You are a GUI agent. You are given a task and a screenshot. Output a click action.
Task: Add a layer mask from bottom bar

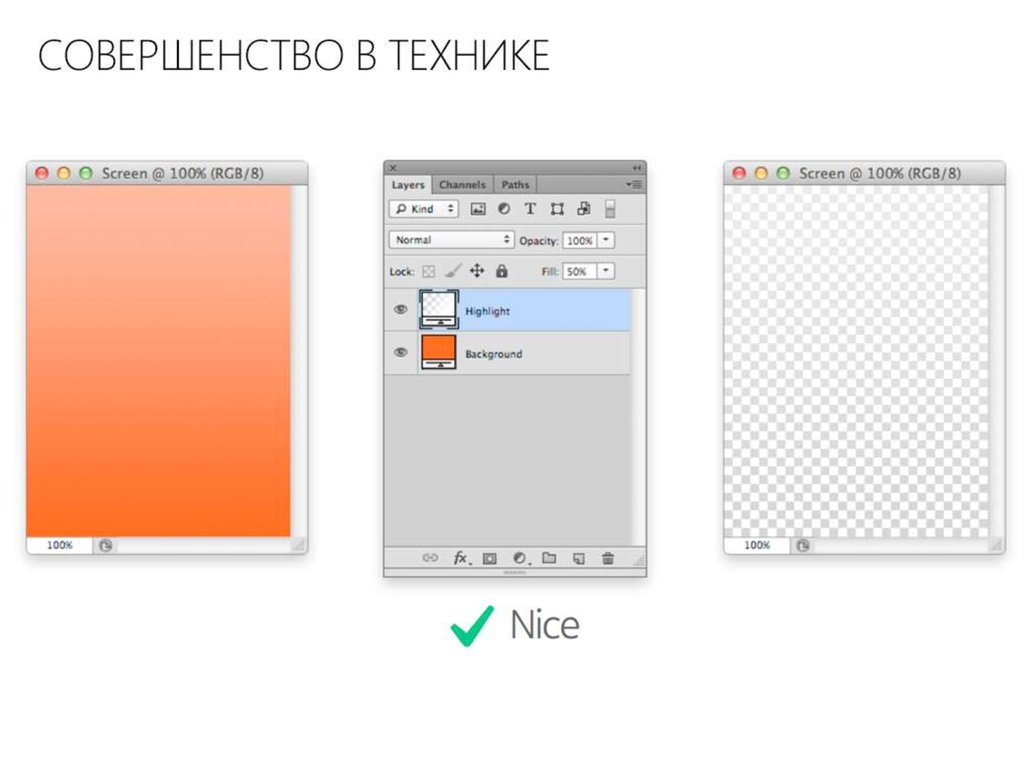point(490,558)
